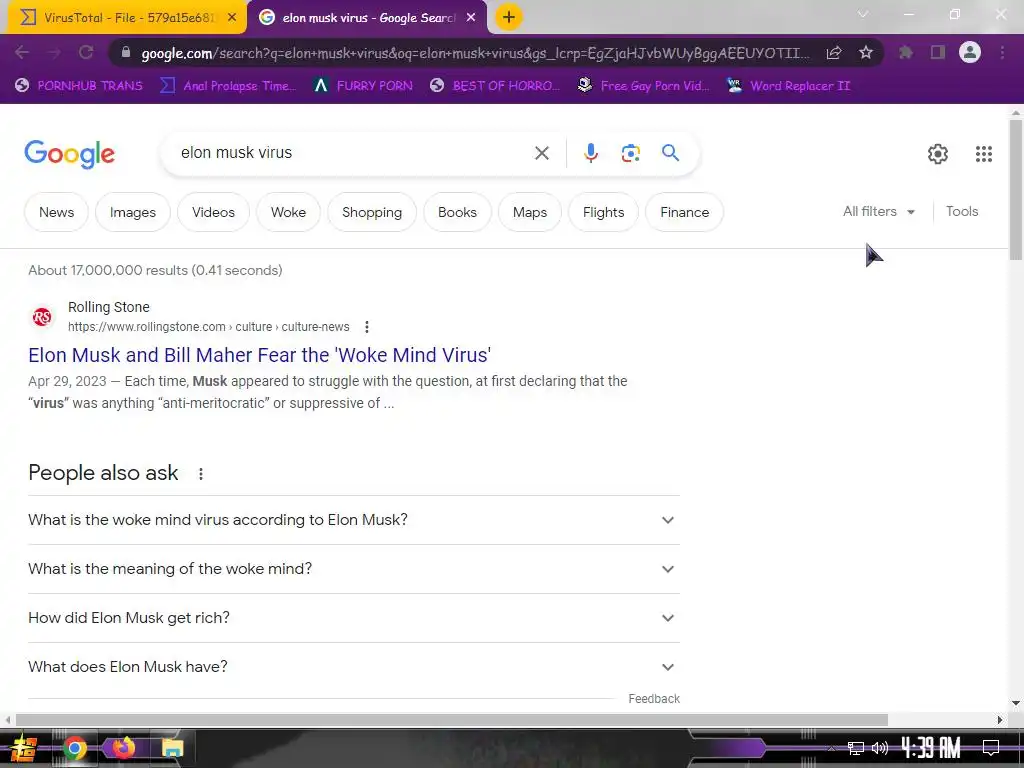Open the Chrome three-dot menu
Image resolution: width=1024 pixels, height=768 pixels.
(1002, 52)
